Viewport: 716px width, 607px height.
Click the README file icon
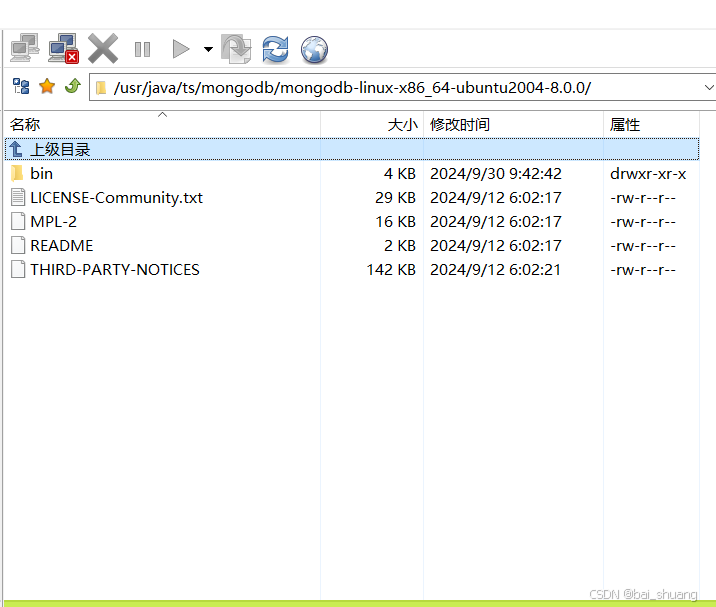point(18,245)
